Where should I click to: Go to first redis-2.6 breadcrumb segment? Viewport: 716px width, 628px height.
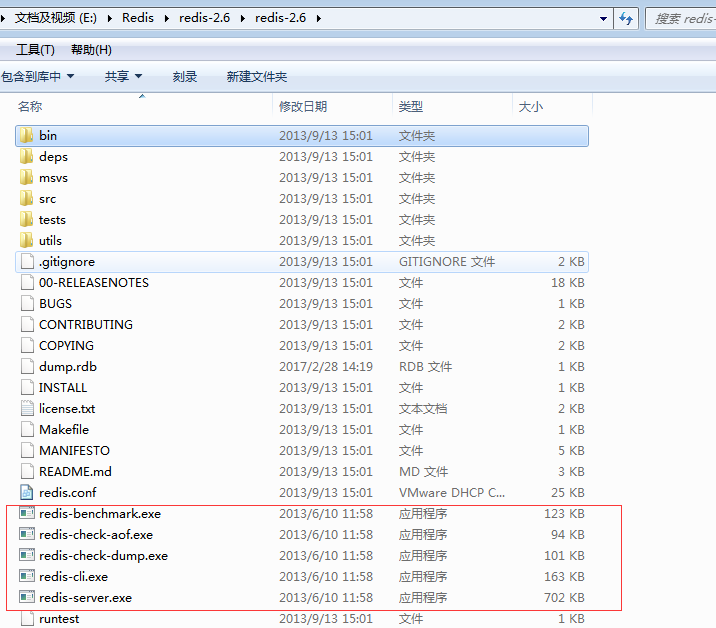point(205,18)
